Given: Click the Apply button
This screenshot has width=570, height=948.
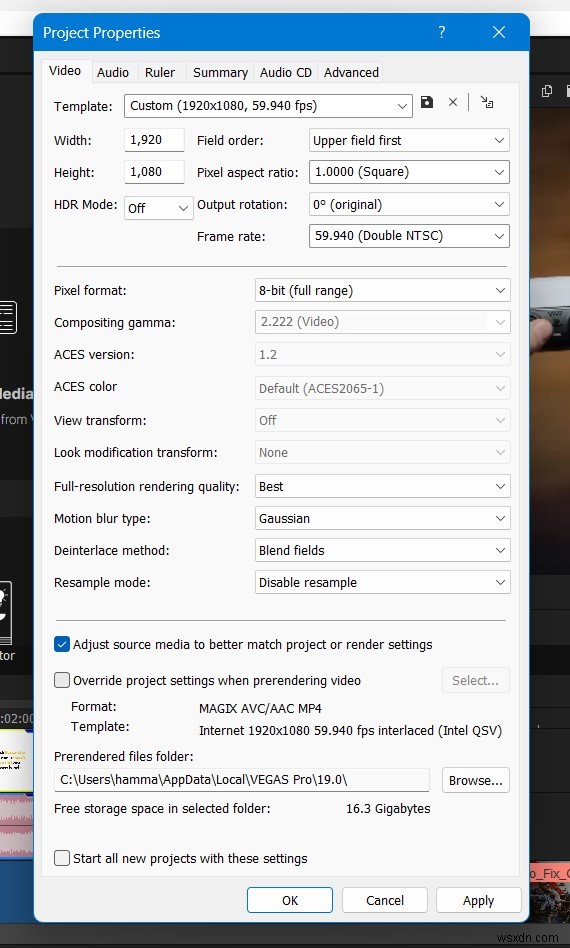Looking at the screenshot, I should 479,900.
